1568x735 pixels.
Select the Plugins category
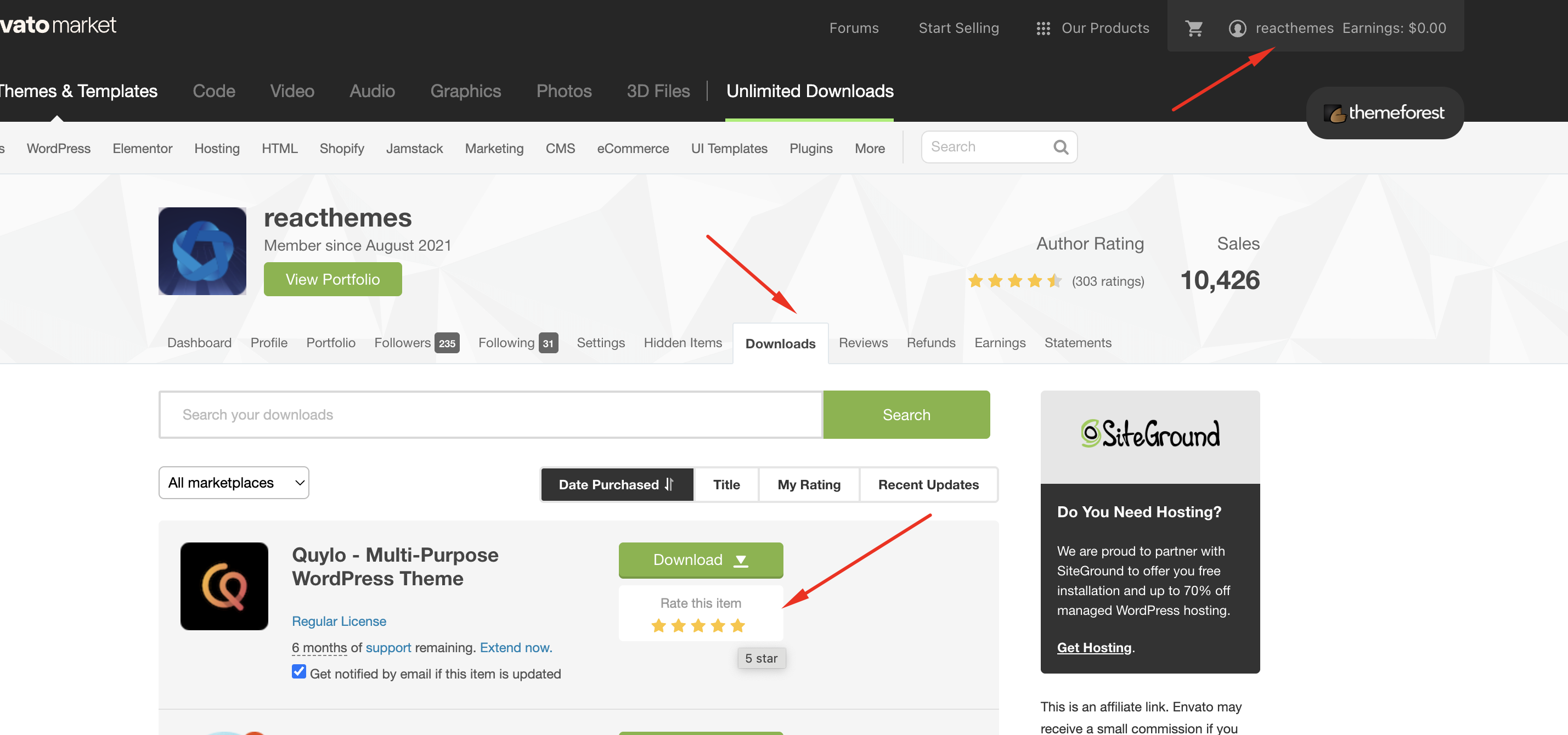pyautogui.click(x=811, y=149)
